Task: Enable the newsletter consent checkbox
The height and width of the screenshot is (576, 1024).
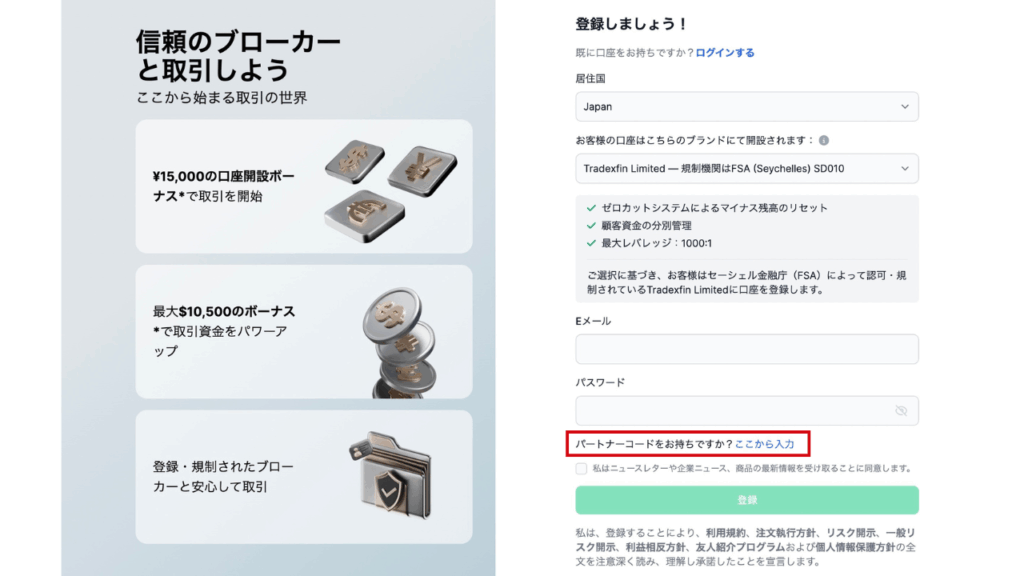Action: [581, 468]
